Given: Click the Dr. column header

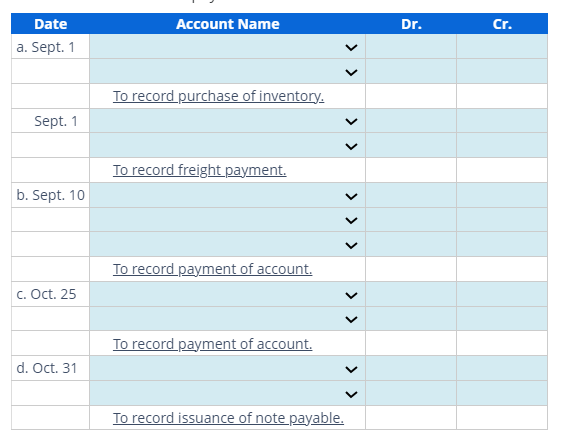Looking at the screenshot, I should 411,24.
